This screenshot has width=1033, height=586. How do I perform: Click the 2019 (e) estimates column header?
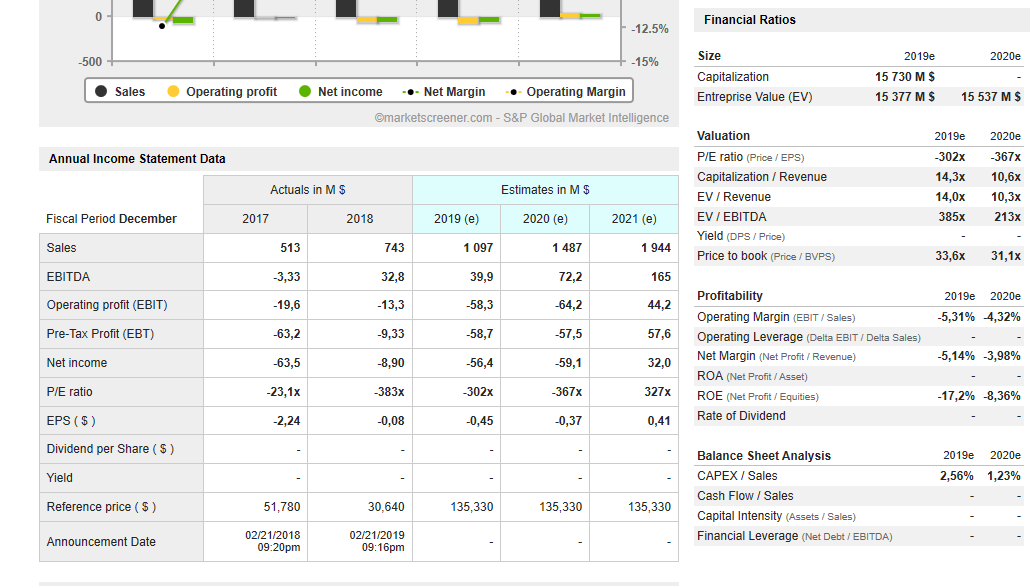pyautogui.click(x=456, y=219)
